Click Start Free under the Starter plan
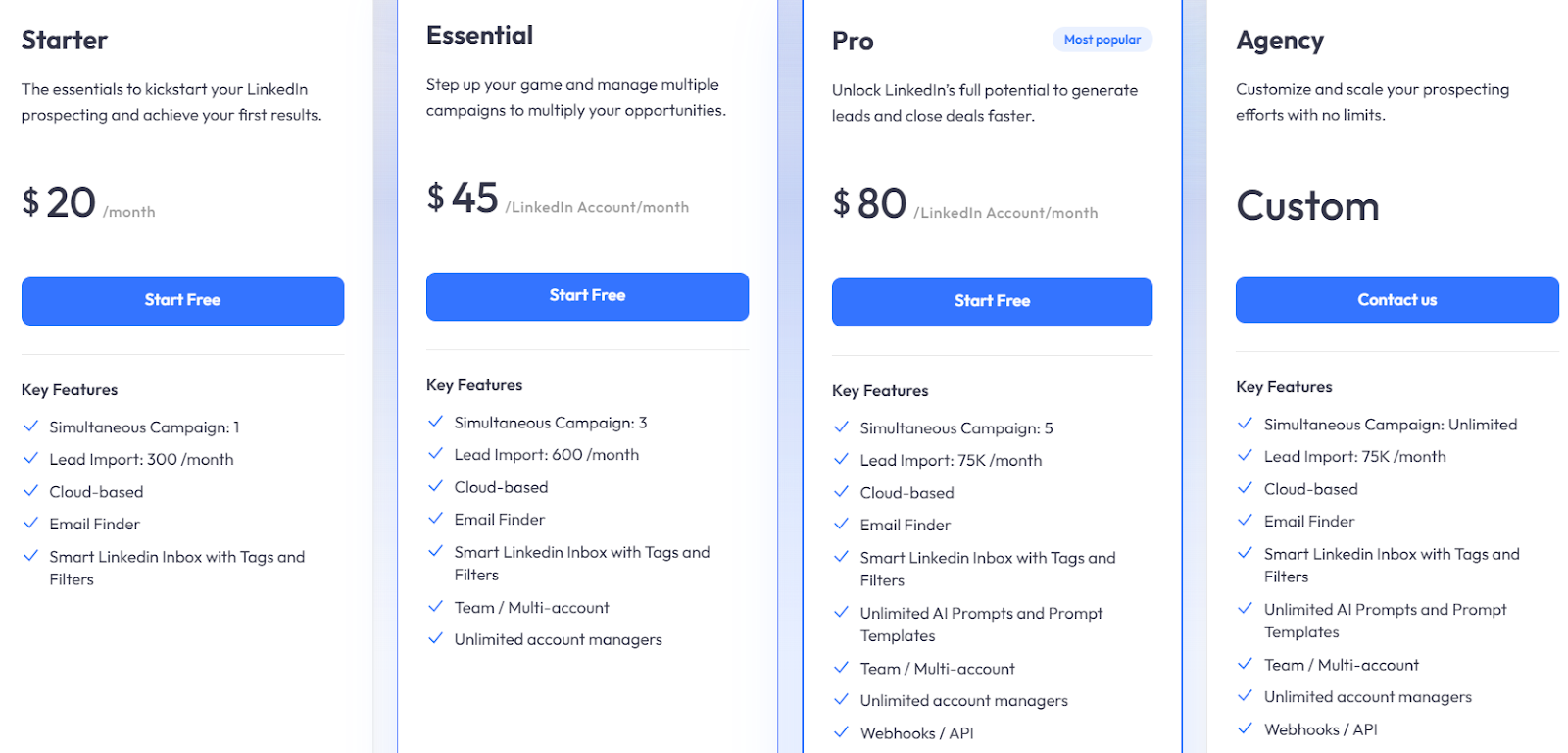Image resolution: width=1568 pixels, height=753 pixels. click(182, 300)
